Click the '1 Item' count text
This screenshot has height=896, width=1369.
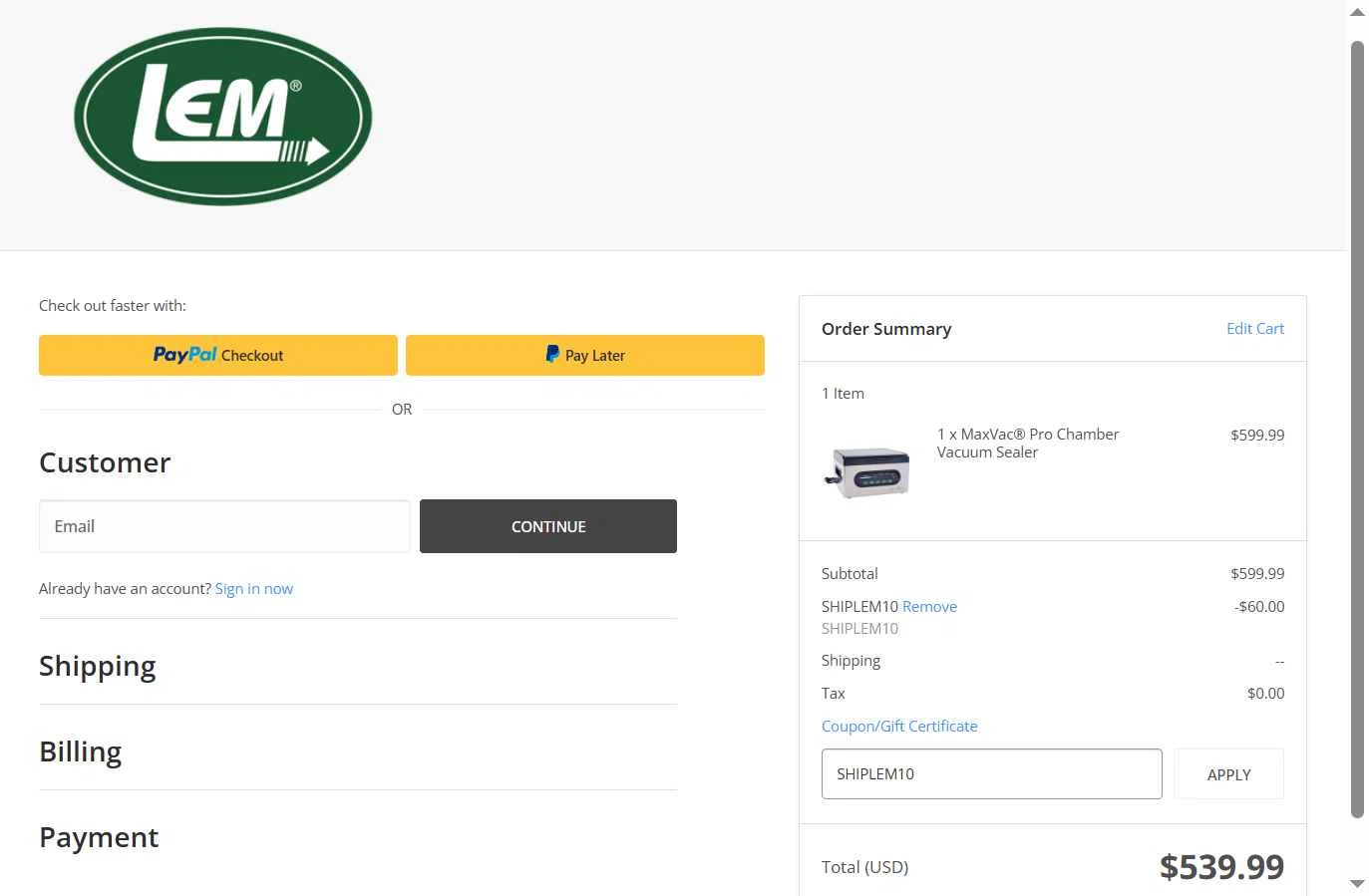pyautogui.click(x=843, y=394)
